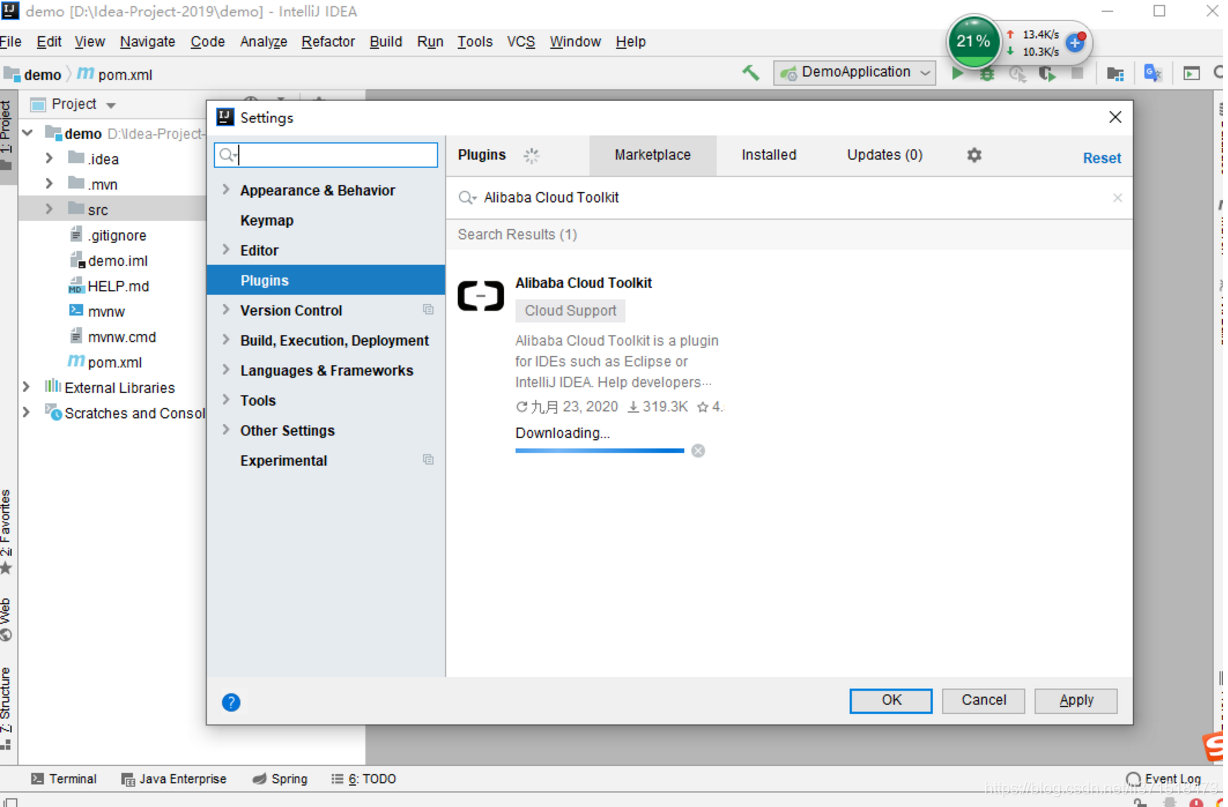Viewport: 1228px width, 807px height.
Task: Open Project Structure toolbar icon
Action: click(x=1116, y=73)
